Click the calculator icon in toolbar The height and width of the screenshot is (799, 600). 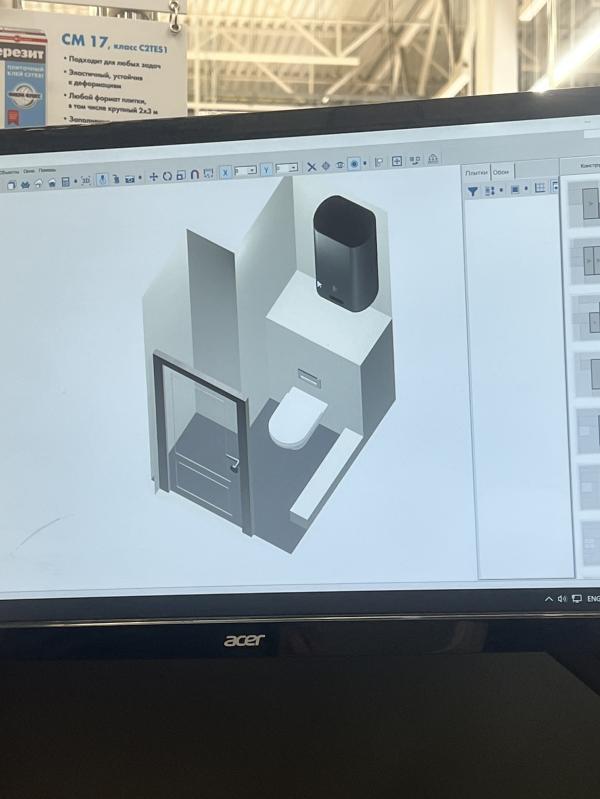[x=65, y=182]
